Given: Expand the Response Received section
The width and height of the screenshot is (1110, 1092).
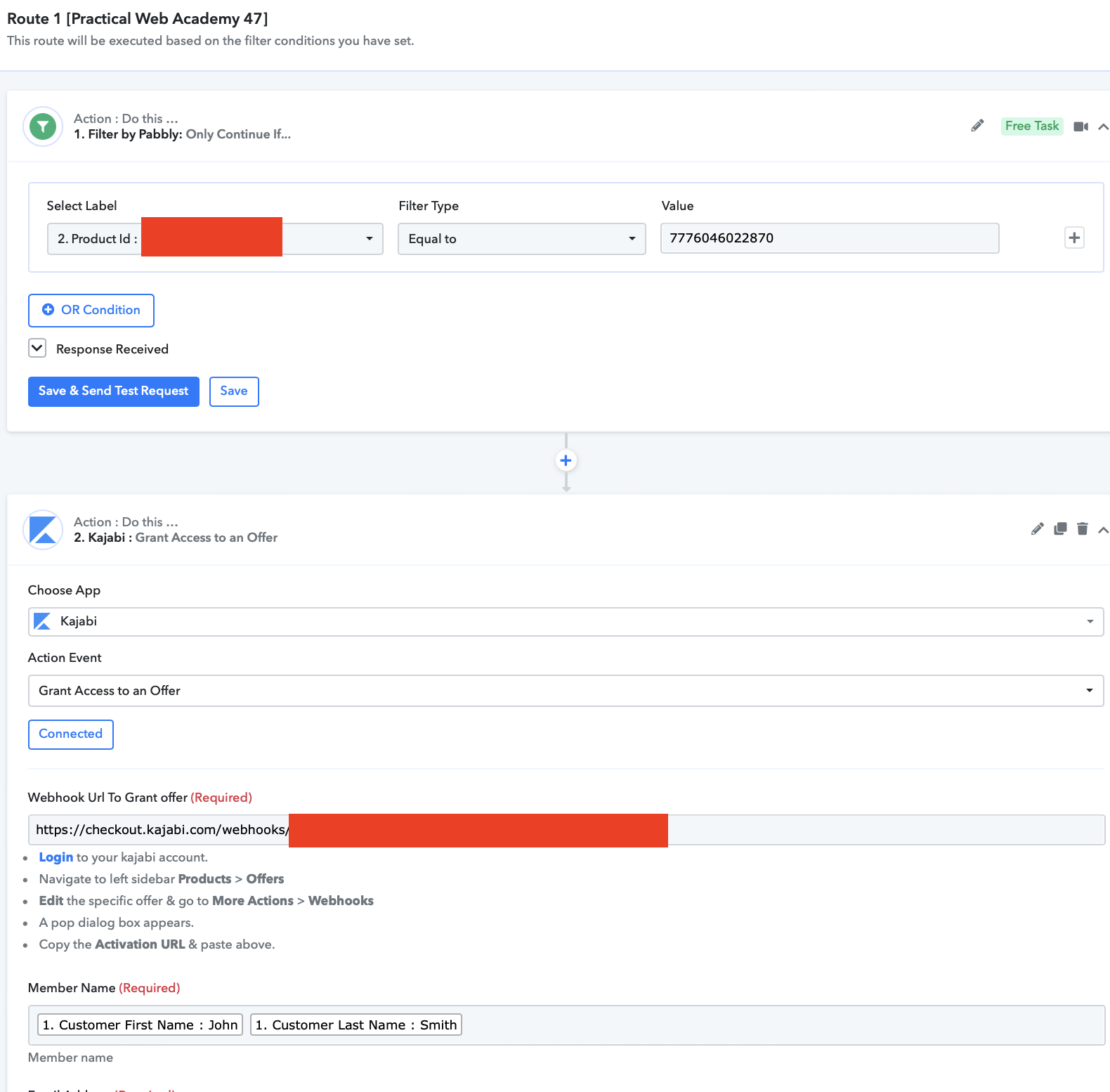Looking at the screenshot, I should [37, 348].
